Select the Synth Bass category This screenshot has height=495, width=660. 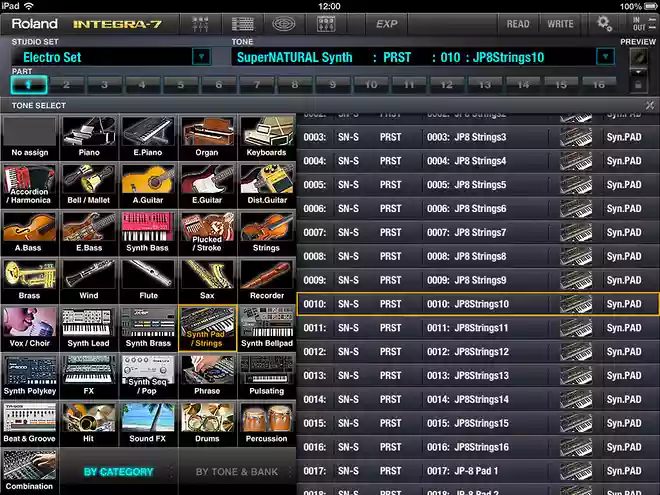[x=148, y=232]
